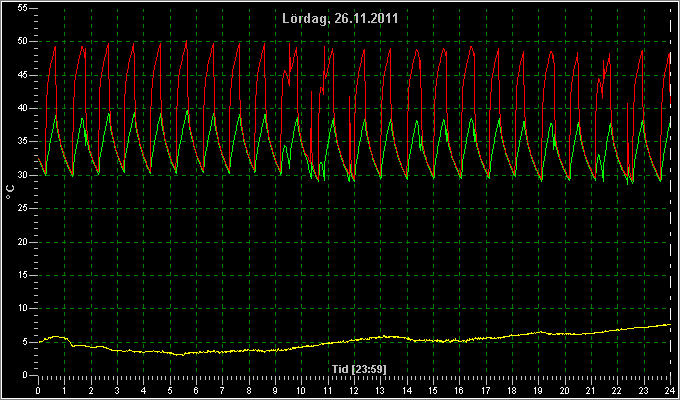The width and height of the screenshot is (680, 400).
Task: Click the 5 label on temperature axis
Action: (25, 342)
